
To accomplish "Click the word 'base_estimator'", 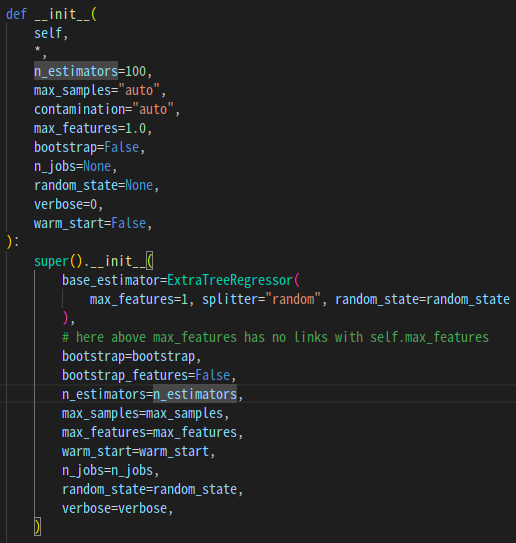I will tap(111, 280).
